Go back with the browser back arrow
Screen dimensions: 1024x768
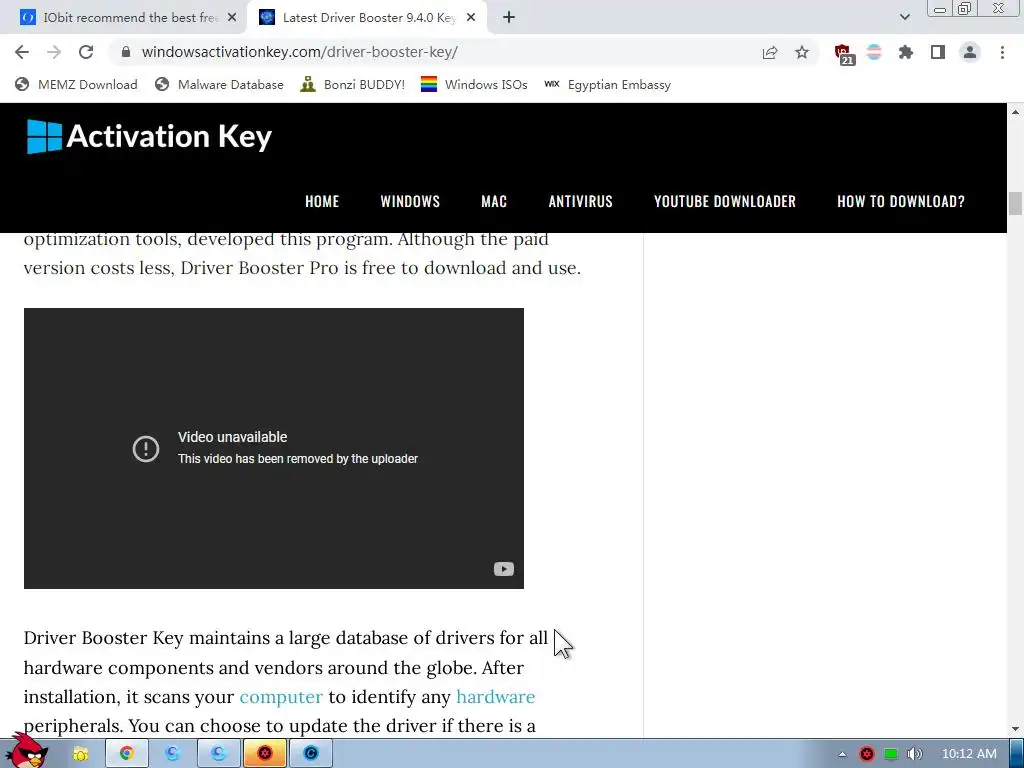22,52
